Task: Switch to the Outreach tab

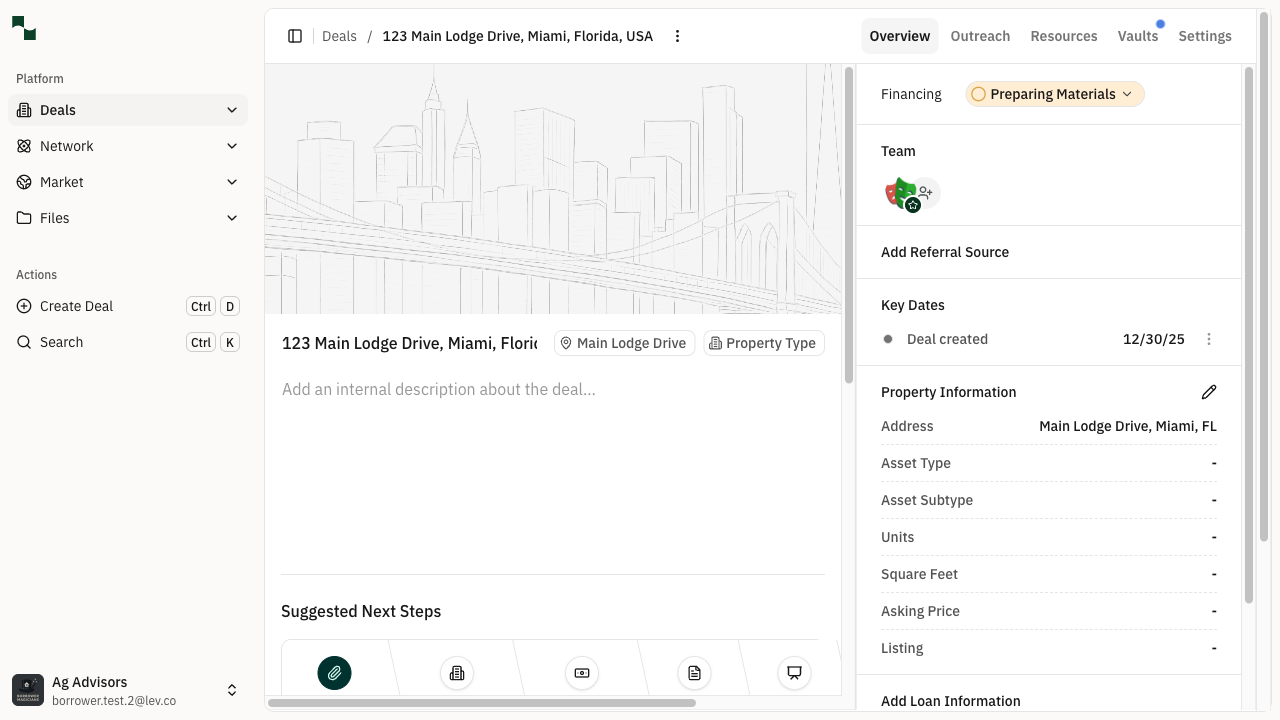Action: pyautogui.click(x=980, y=36)
